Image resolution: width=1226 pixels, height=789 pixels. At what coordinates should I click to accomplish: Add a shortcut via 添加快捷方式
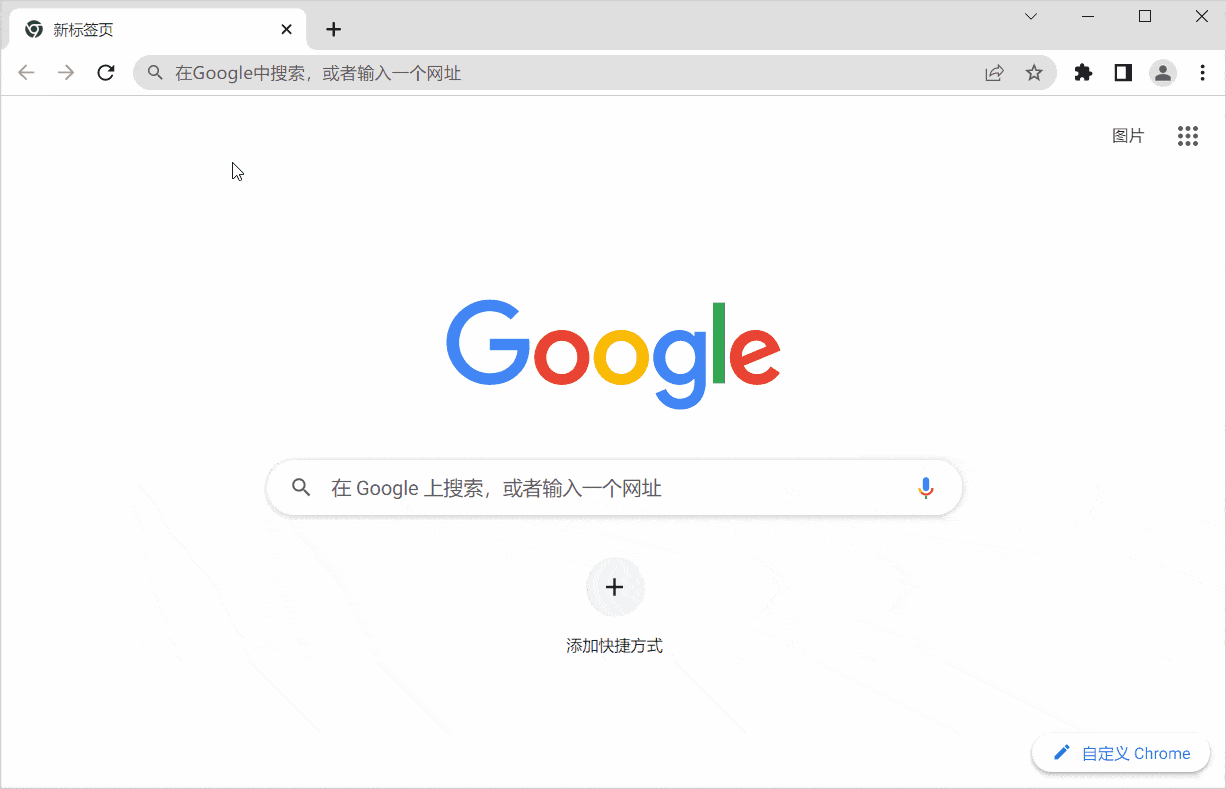click(x=614, y=606)
